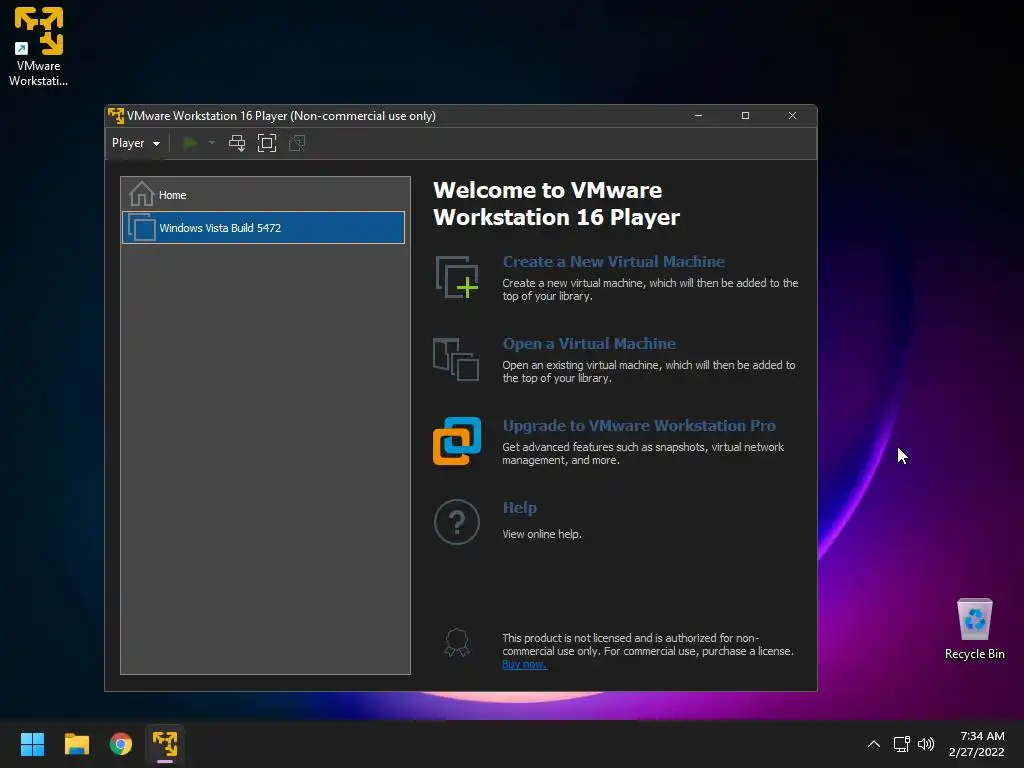Screen dimensions: 1024x768
Task: Click Open a Virtual Machine link
Action: tap(589, 344)
